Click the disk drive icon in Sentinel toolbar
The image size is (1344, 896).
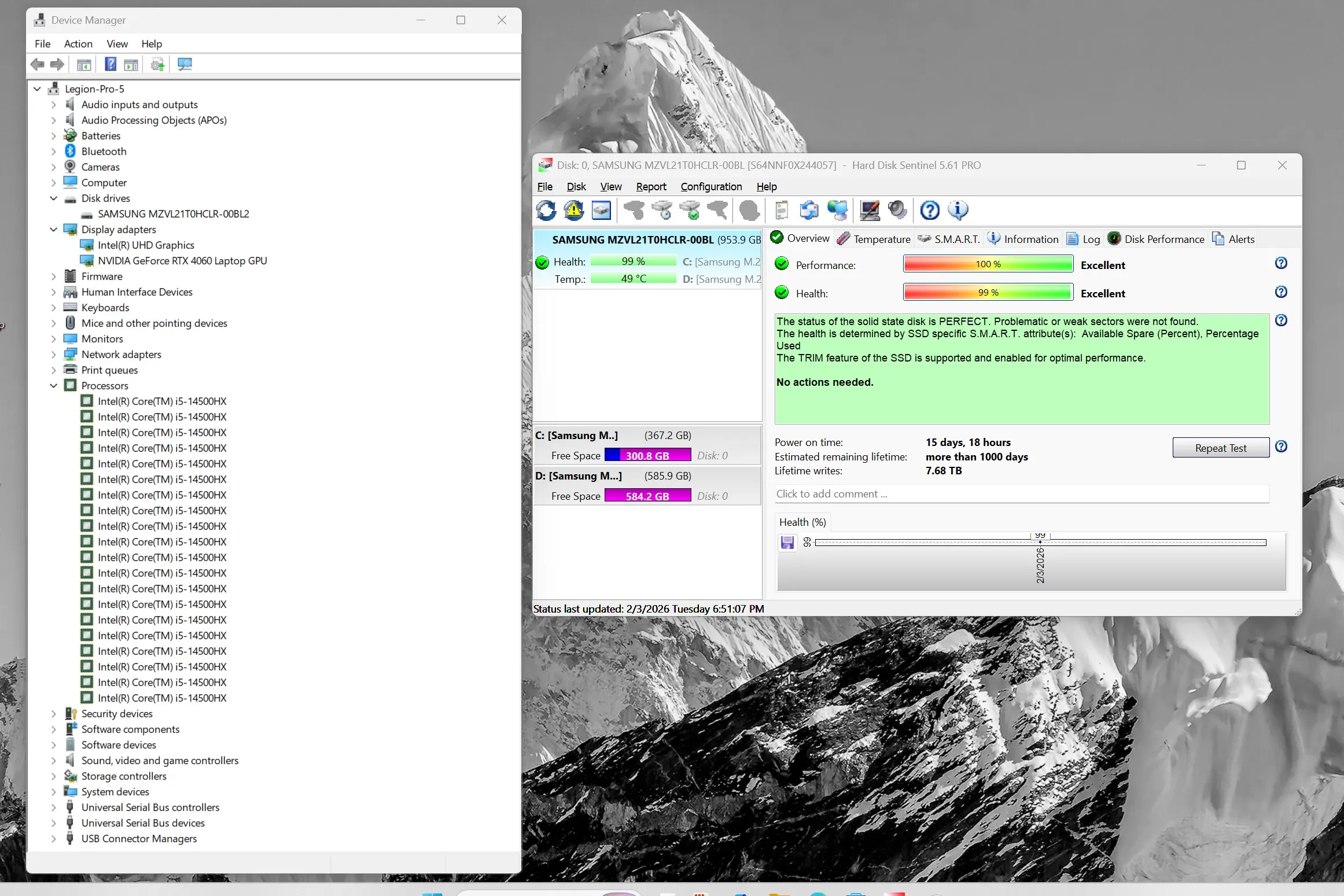coord(601,211)
